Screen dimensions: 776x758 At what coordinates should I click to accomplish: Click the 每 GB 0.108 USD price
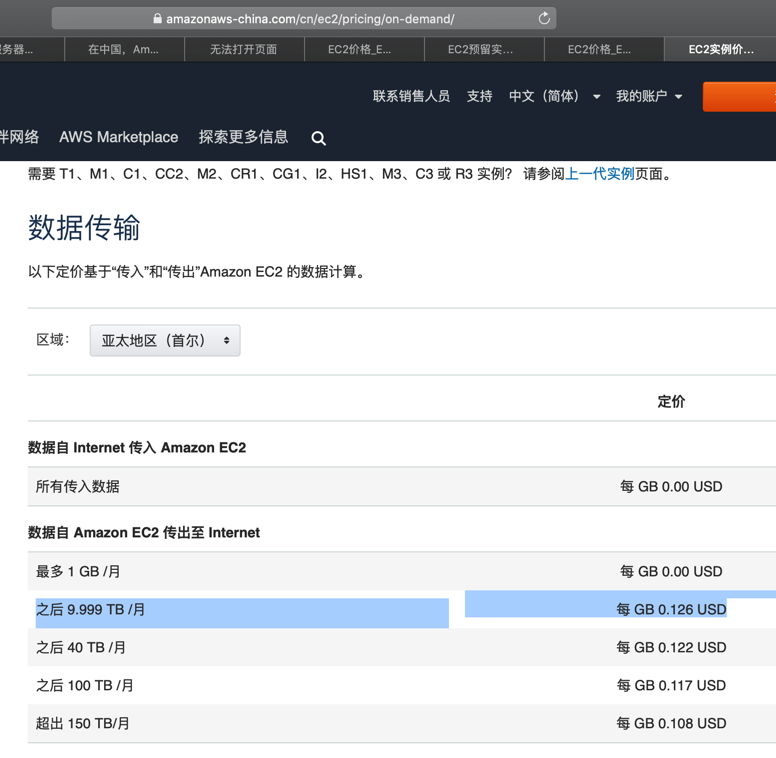671,723
